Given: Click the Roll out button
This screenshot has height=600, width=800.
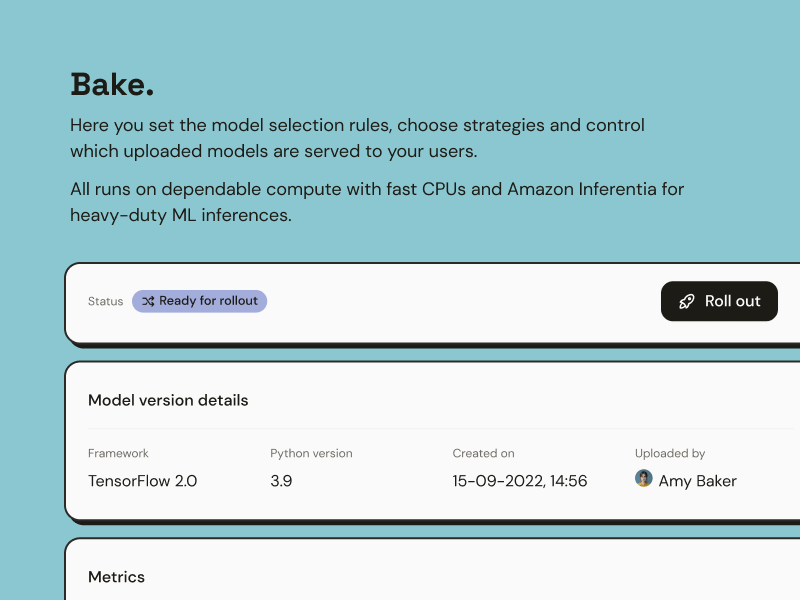Looking at the screenshot, I should pyautogui.click(x=719, y=301).
